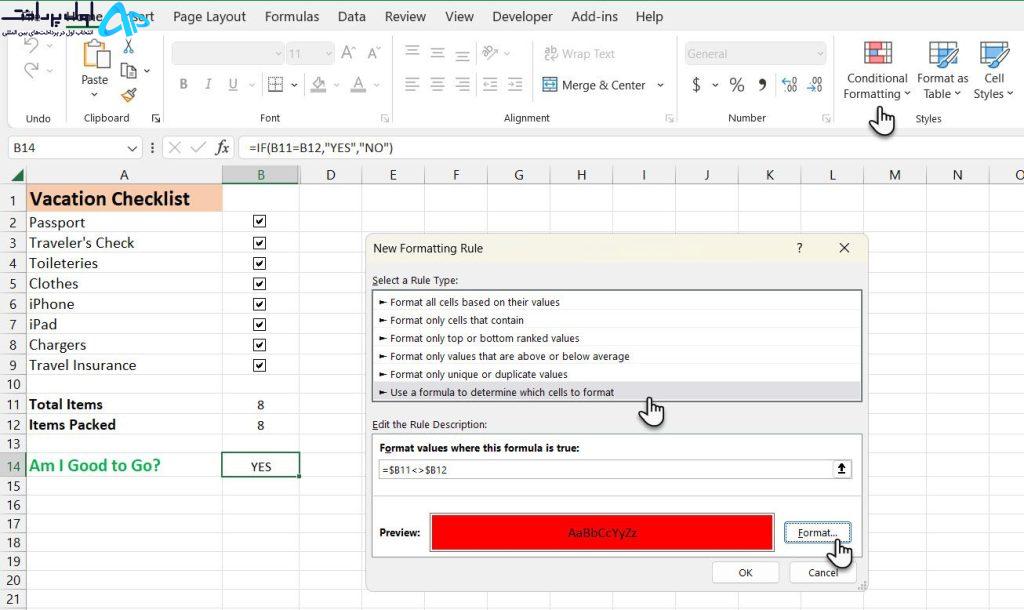Expand Merge & Center dropdown arrow
This screenshot has width=1024, height=610.
click(x=660, y=85)
